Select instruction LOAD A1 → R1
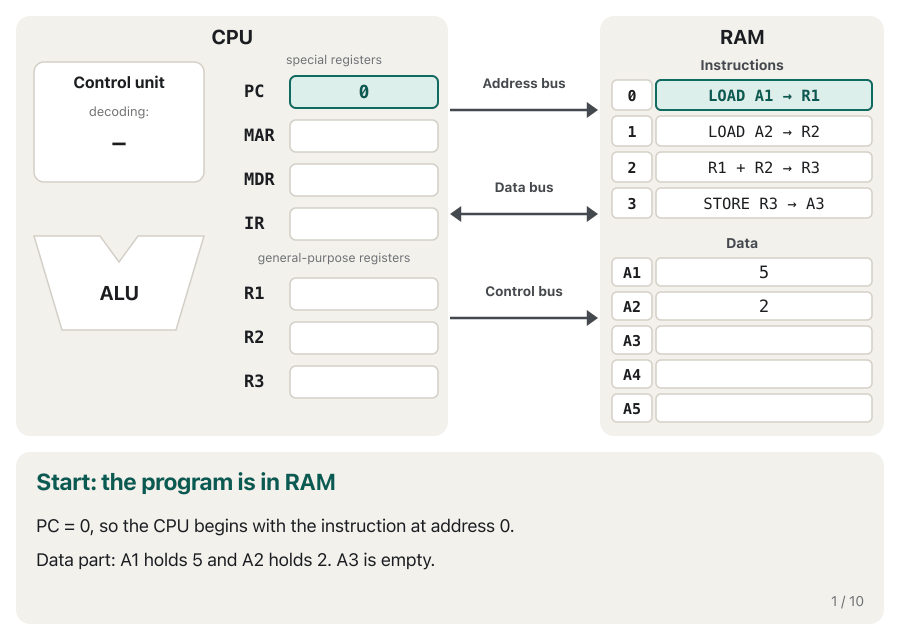This screenshot has width=900, height=640. (763, 95)
